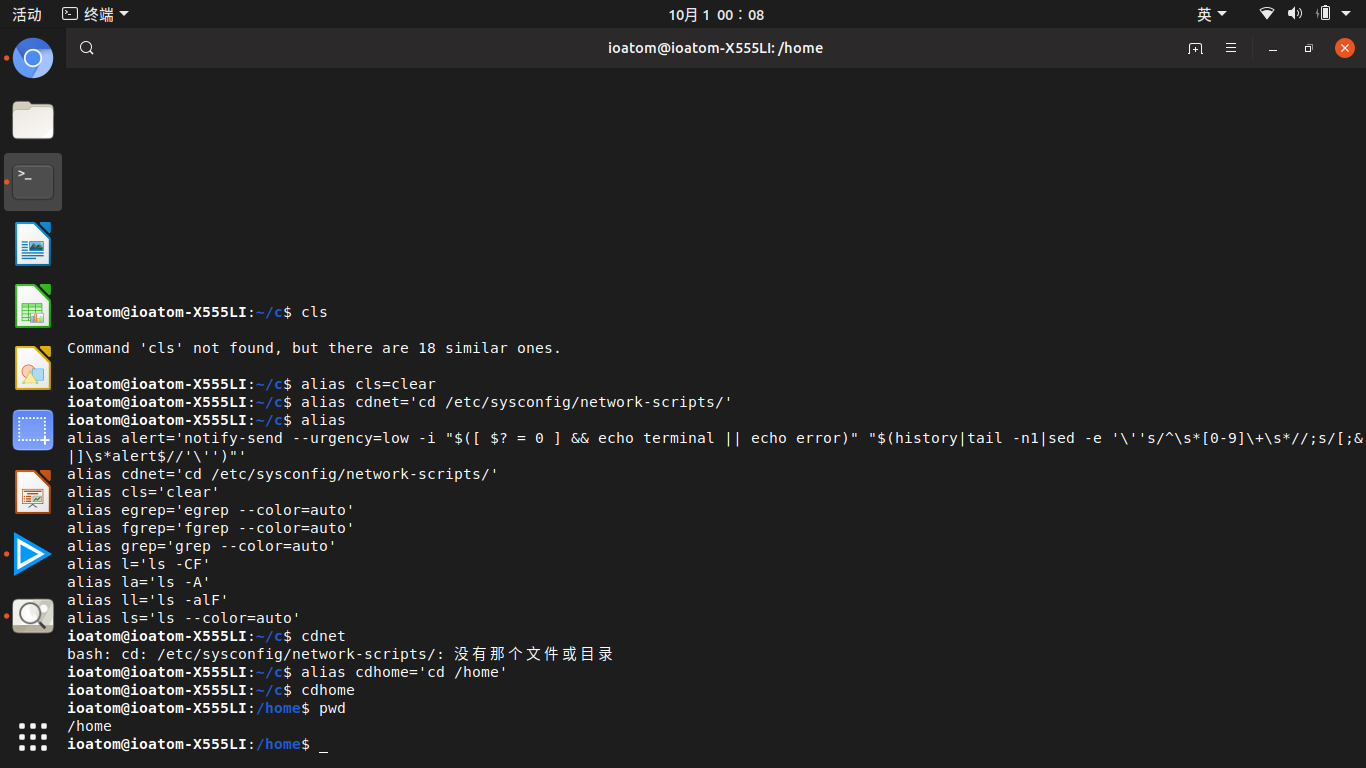Screen dimensions: 1366x768
Task: Open the system status menu arrow
Action: (1348, 14)
